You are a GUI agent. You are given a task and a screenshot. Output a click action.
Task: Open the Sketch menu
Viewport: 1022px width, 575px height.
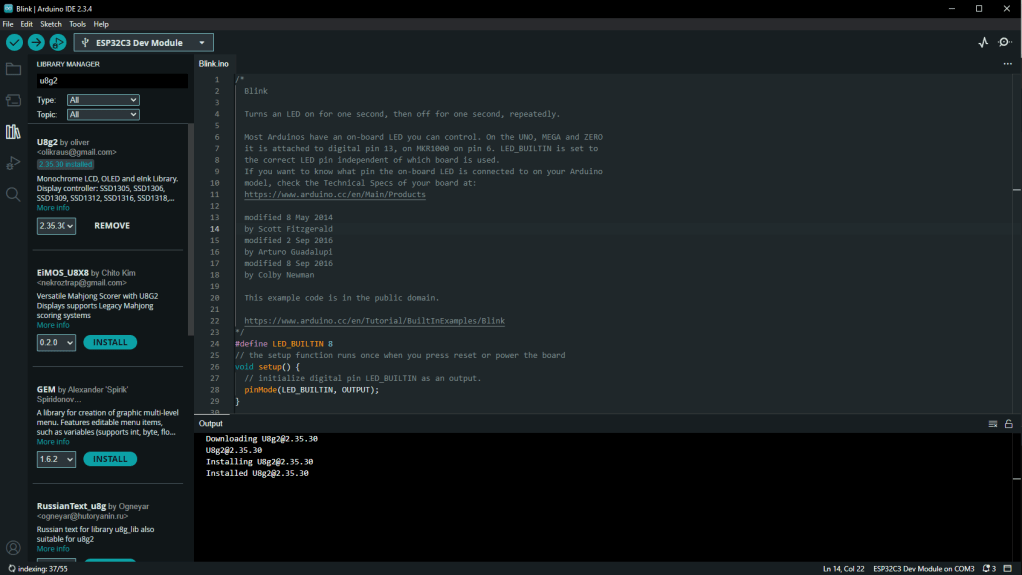click(50, 23)
